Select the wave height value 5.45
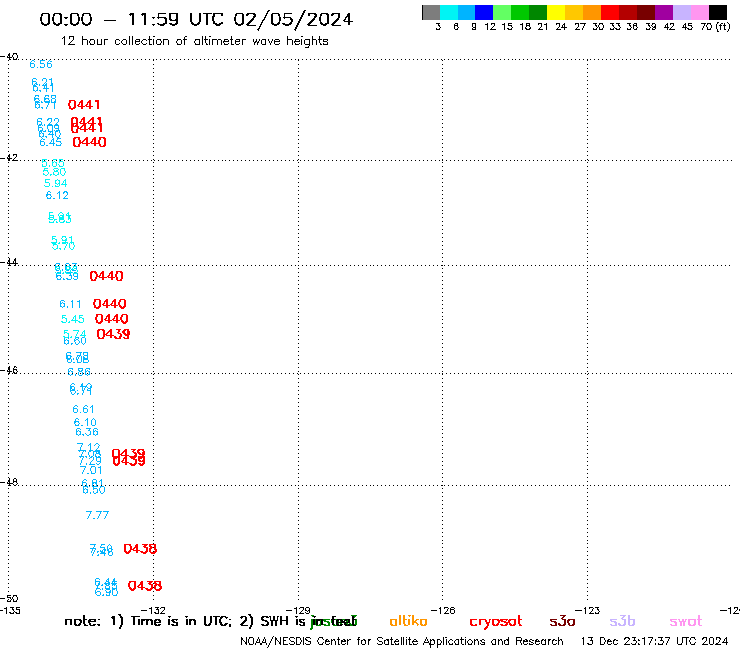 coord(73,320)
